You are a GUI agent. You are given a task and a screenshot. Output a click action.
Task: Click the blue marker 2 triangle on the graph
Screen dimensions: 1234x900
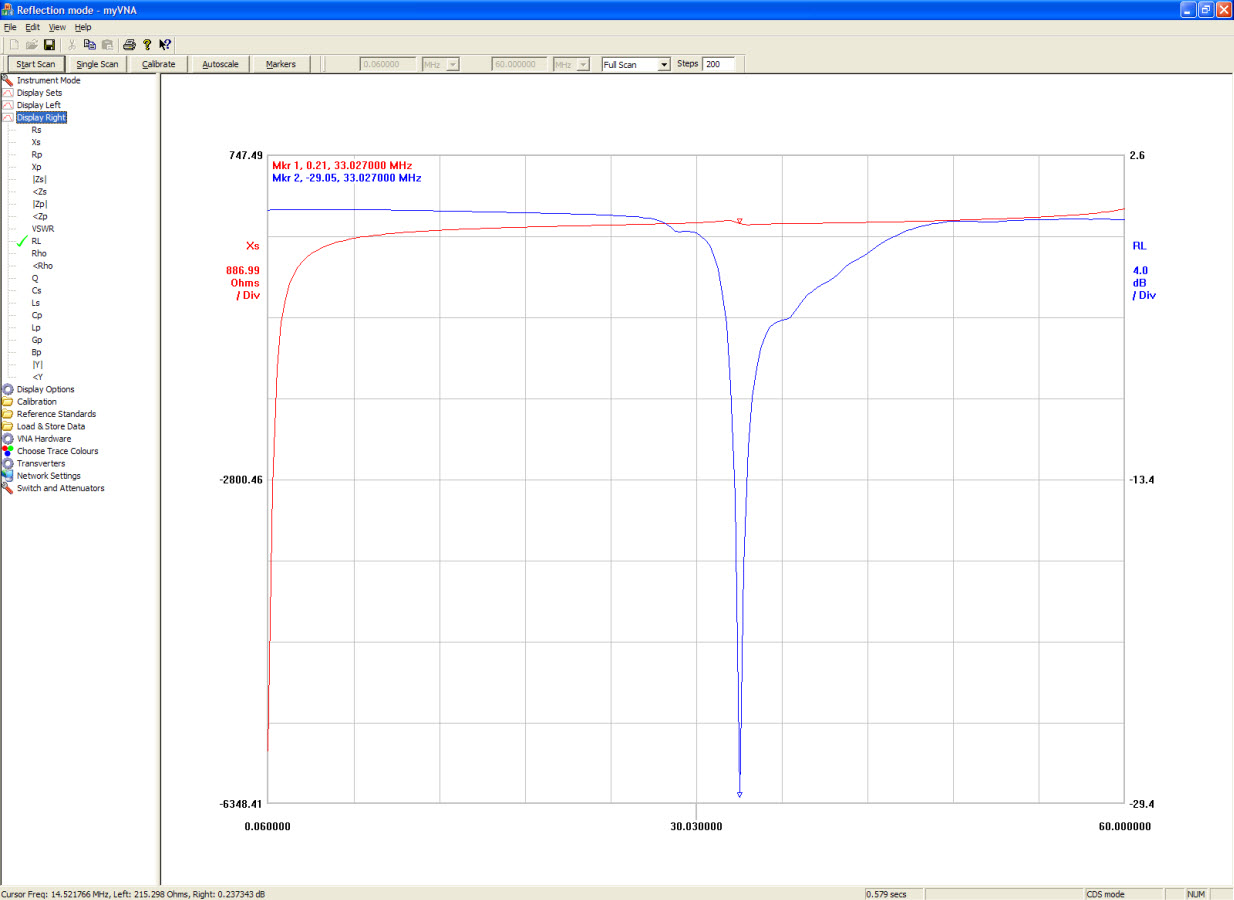[739, 795]
